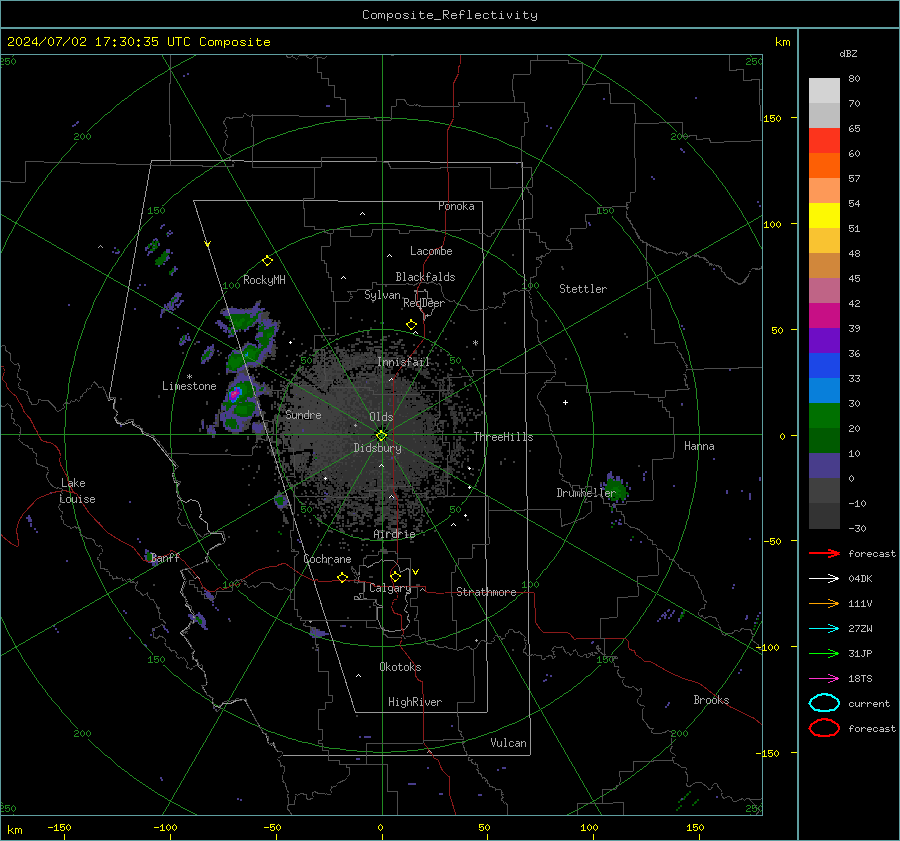Click the white 04DK arrow icon

(824, 578)
